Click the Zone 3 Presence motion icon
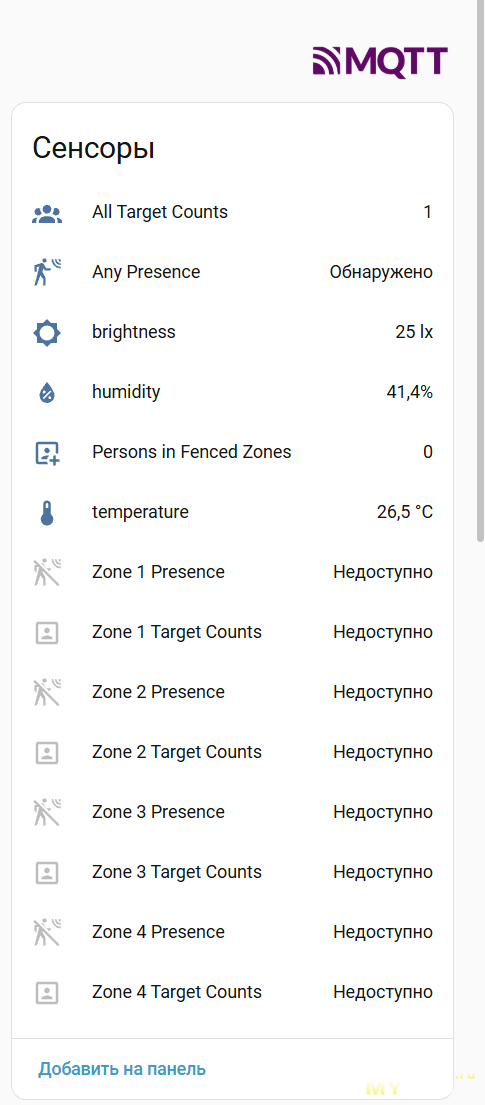This screenshot has height=1105, width=485. pos(47,812)
